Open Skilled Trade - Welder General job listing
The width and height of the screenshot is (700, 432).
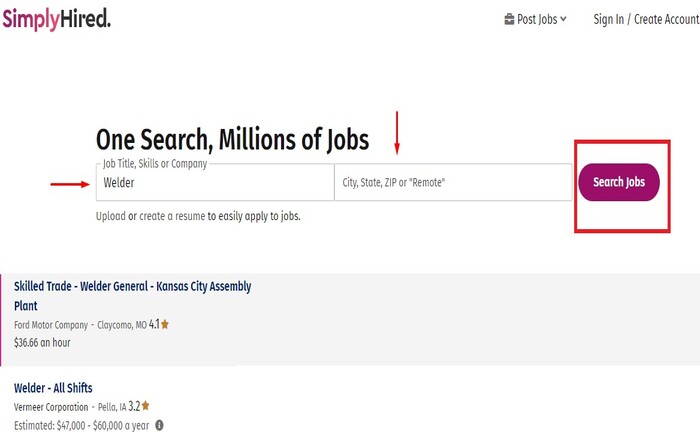pyautogui.click(x=133, y=296)
